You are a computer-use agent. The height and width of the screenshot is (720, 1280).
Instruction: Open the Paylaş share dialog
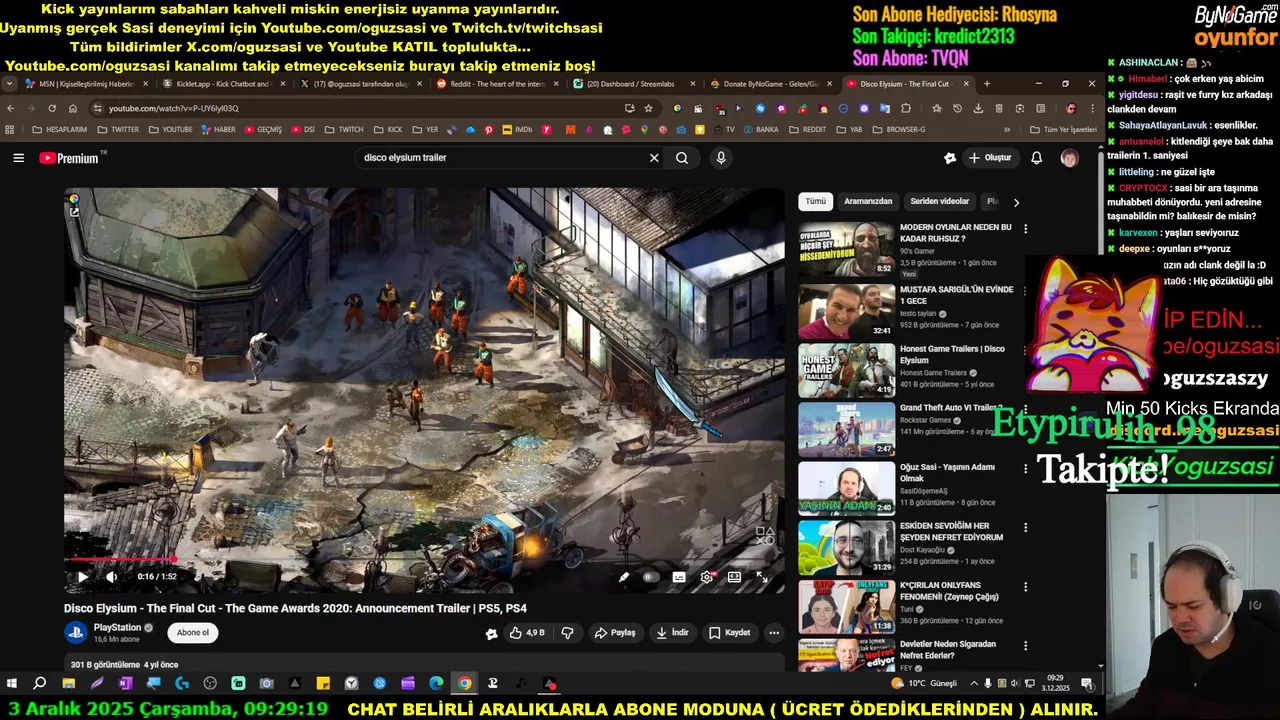[x=615, y=633]
